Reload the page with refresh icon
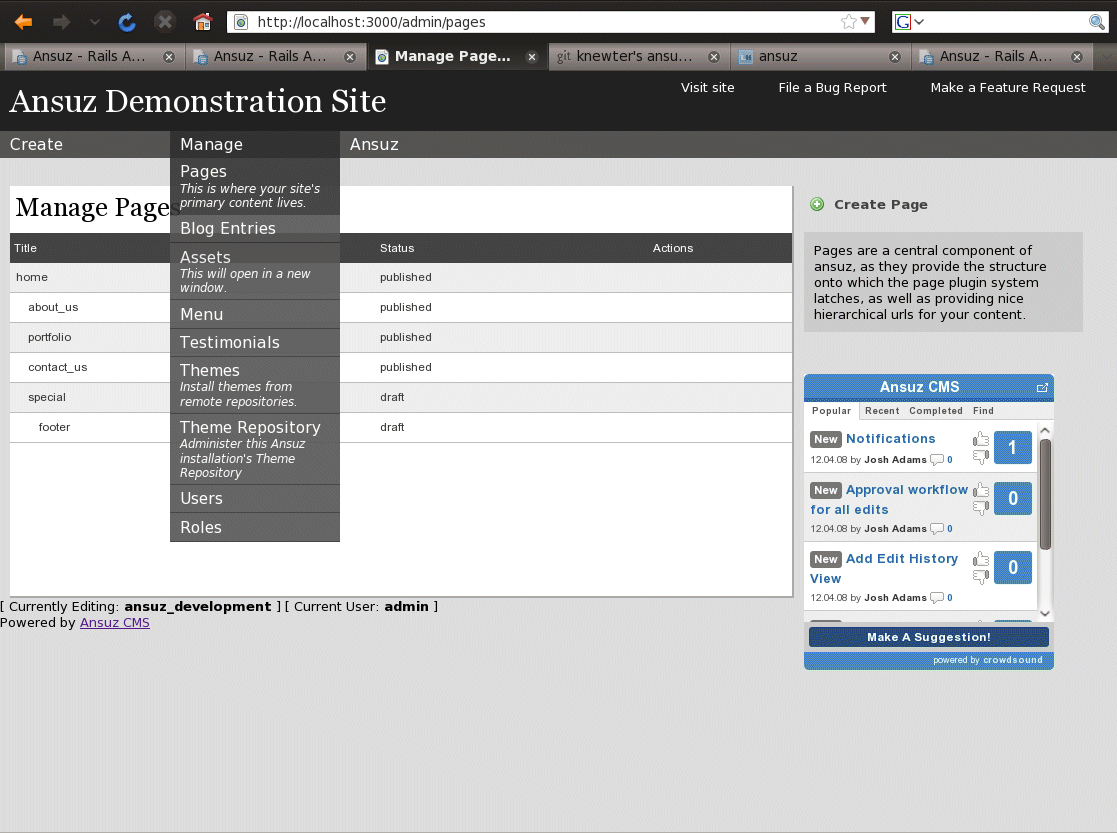 (127, 22)
